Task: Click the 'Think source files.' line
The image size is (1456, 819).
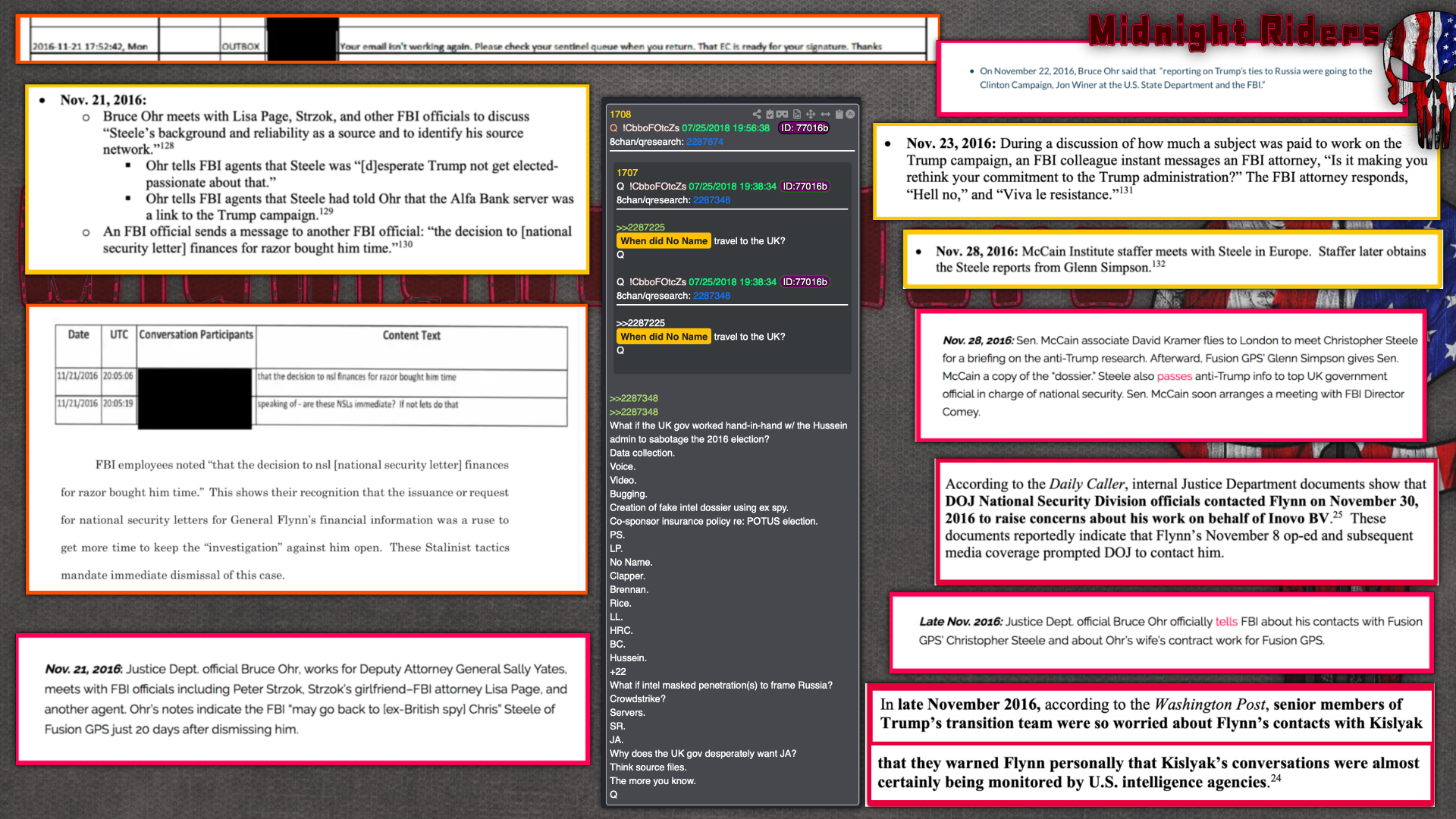Action: click(x=648, y=767)
